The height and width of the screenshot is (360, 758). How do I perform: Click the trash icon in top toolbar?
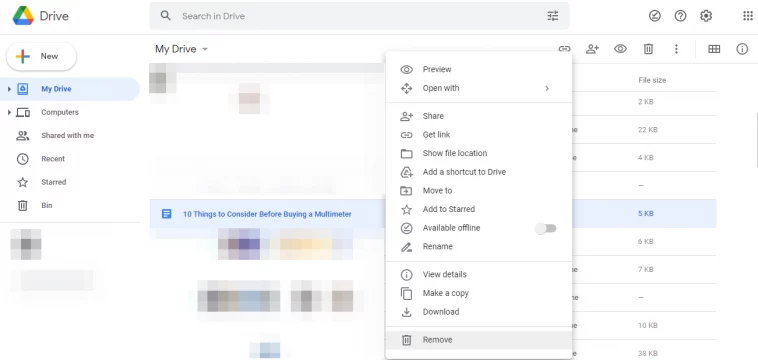(x=648, y=49)
